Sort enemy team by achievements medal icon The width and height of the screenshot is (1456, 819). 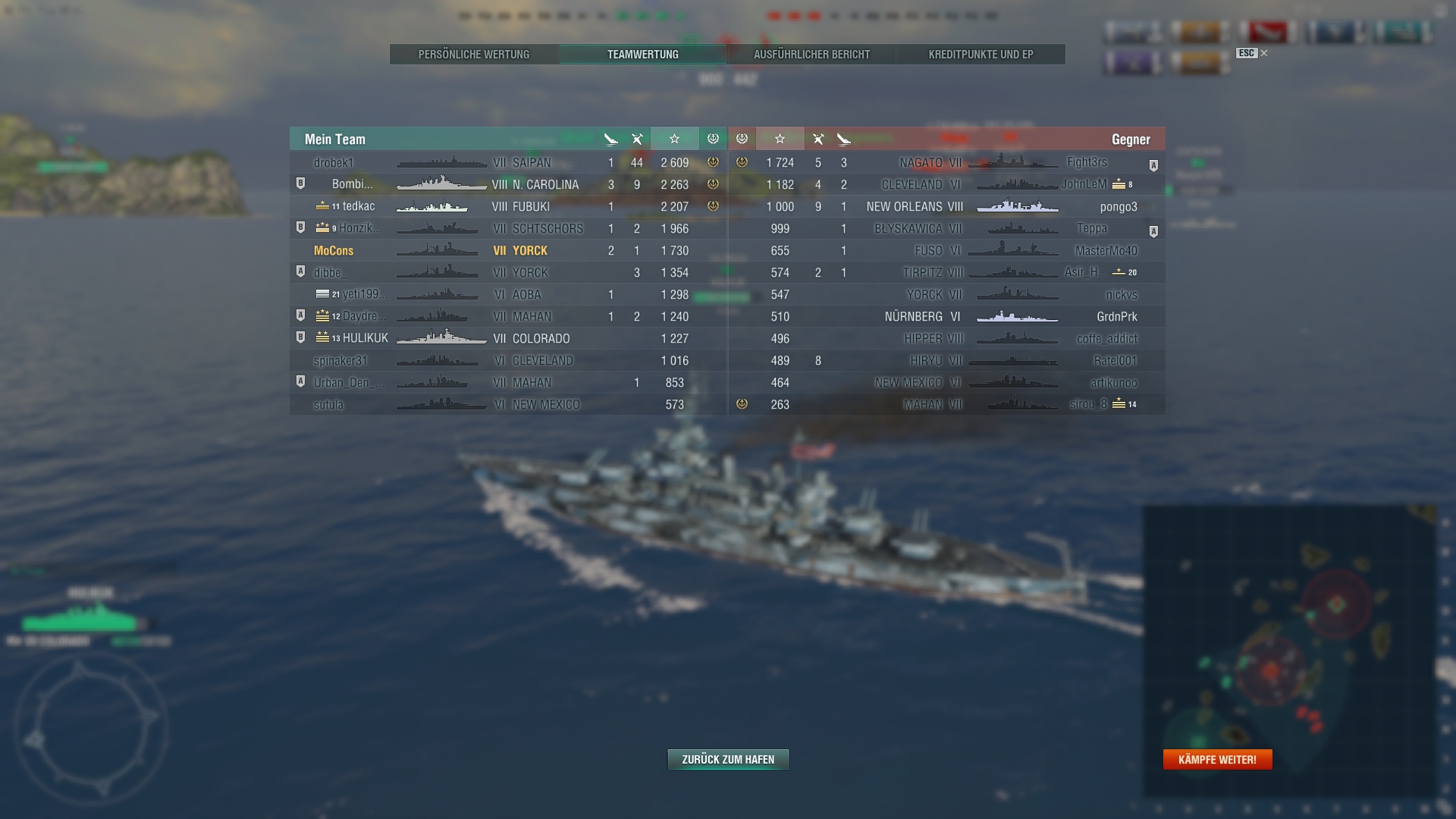click(x=742, y=139)
